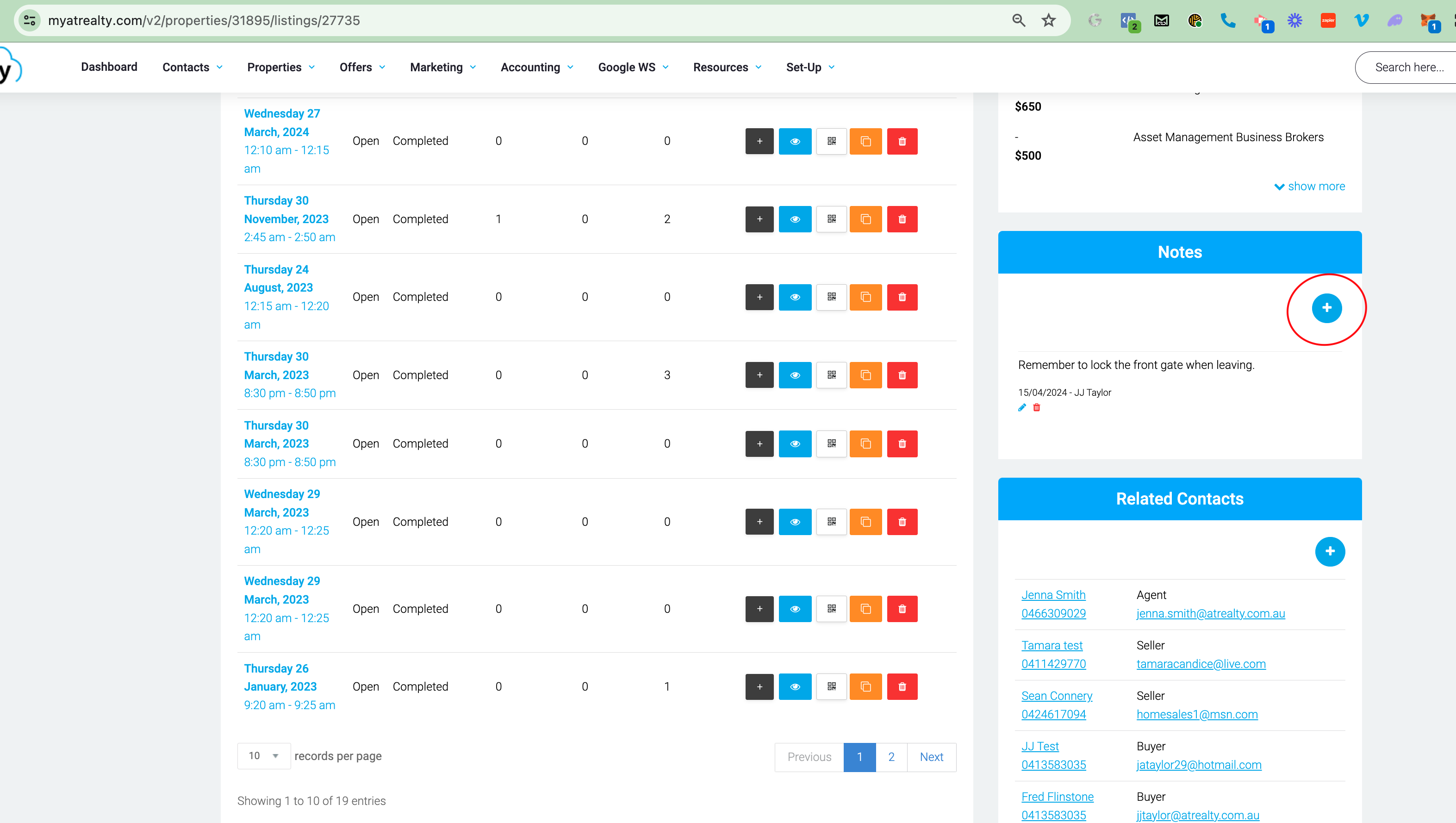Screen dimensions: 1456x823
Task: Open JJ Test contact
Action: [x=1040, y=746]
